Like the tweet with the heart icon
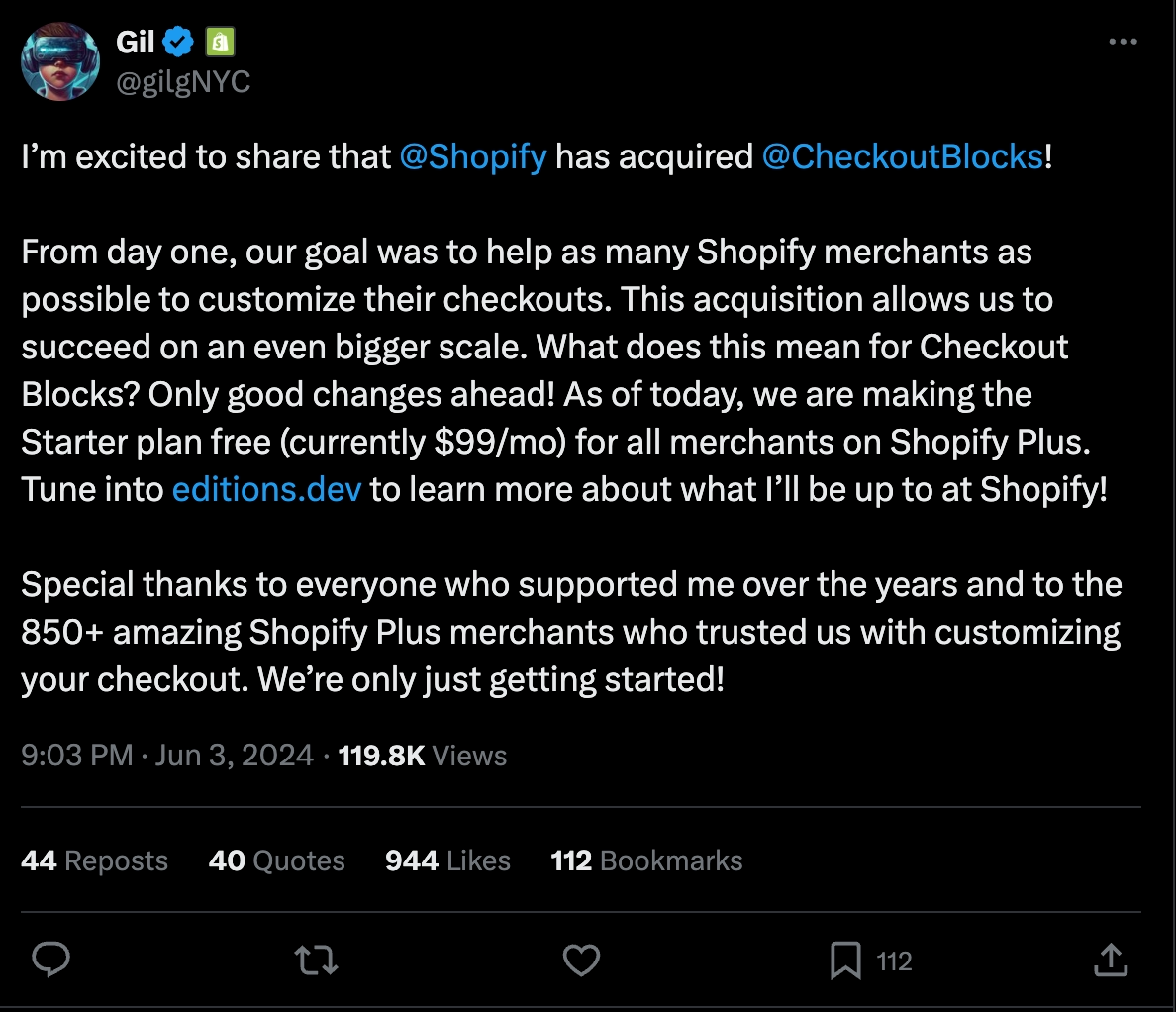1176x1012 pixels. pos(581,960)
